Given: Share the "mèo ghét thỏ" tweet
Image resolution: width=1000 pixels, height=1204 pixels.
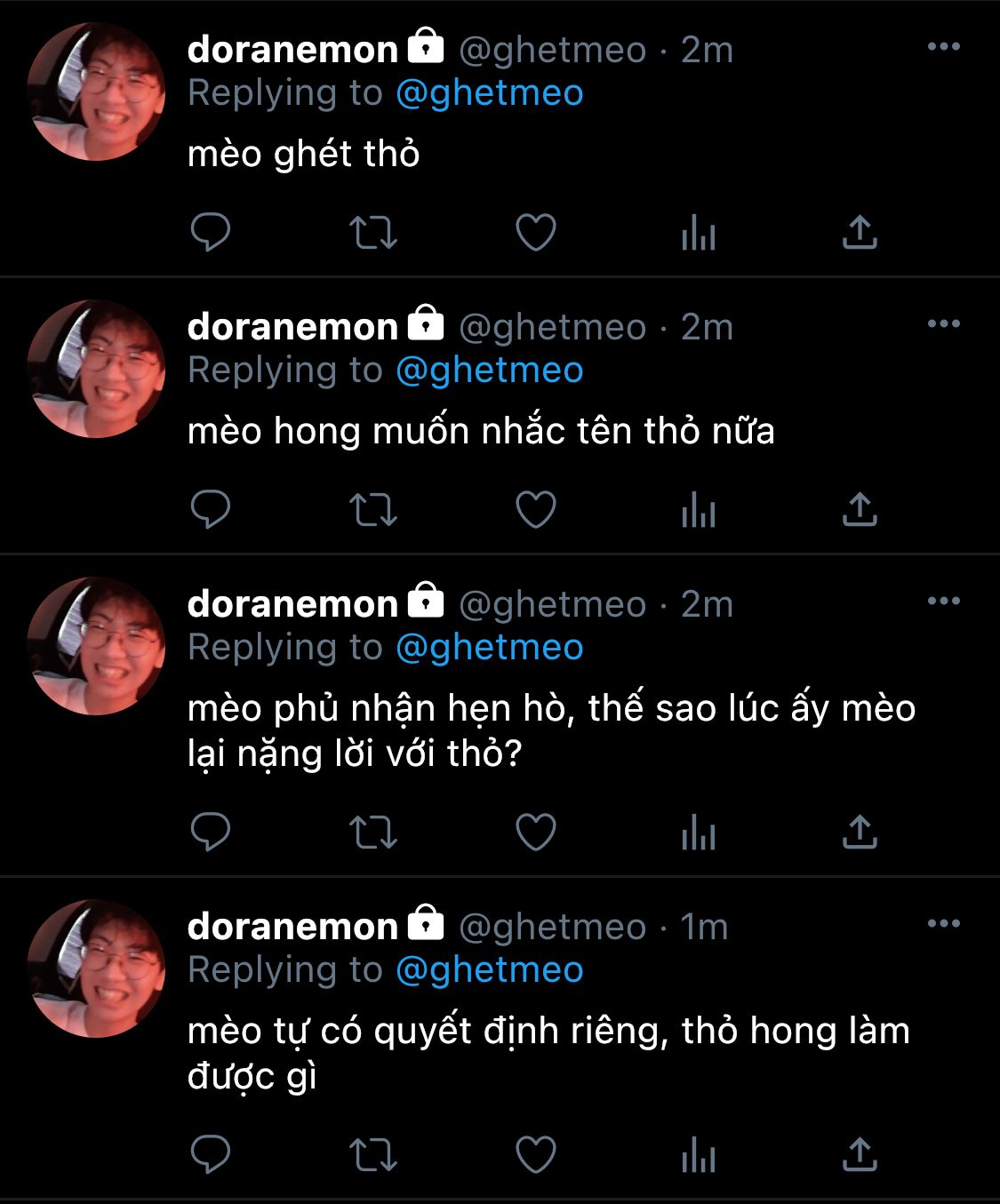Looking at the screenshot, I should 860,232.
